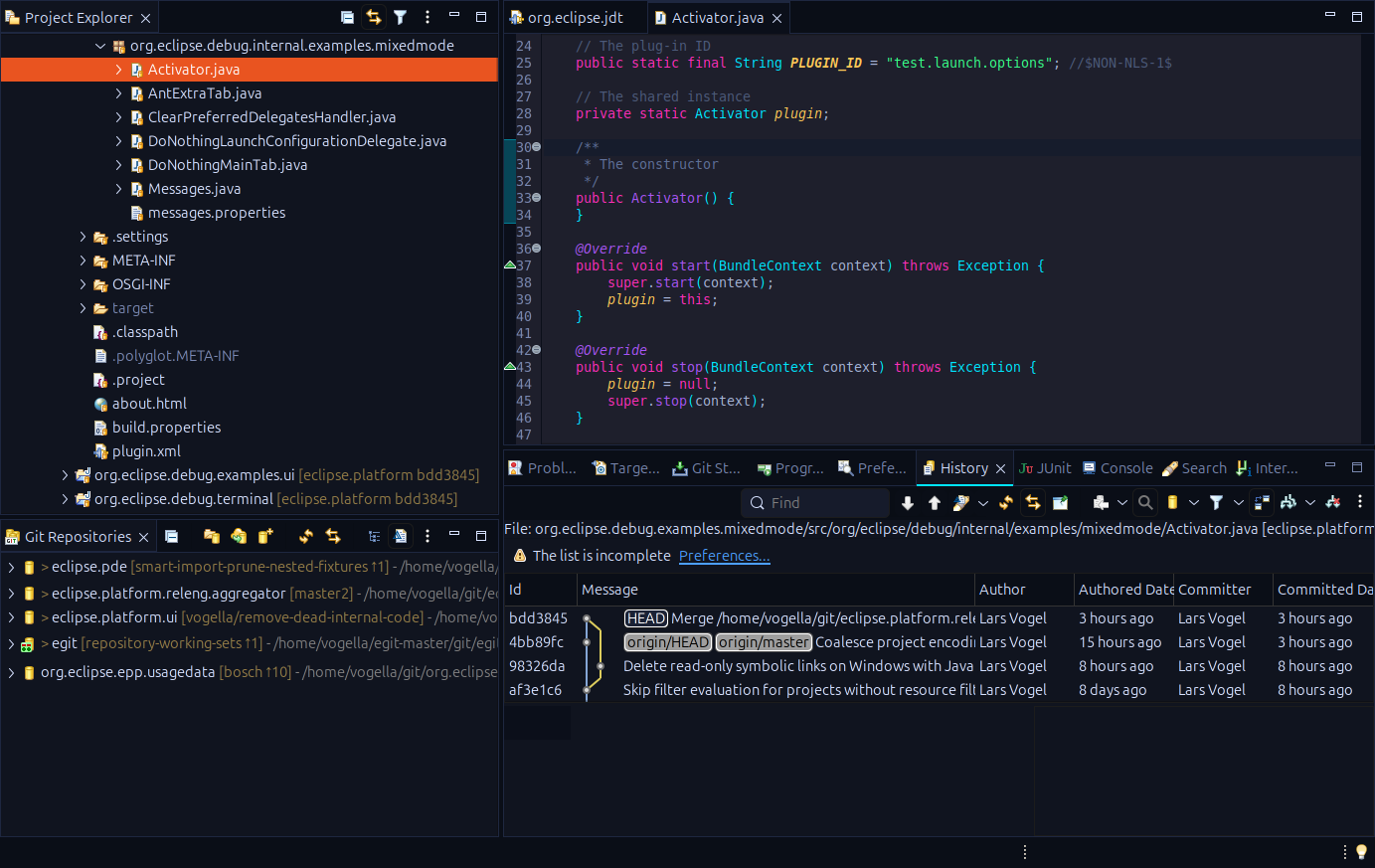Screen dimensions: 1375x868
Task: Expand the egit repository node
Action: click(11, 644)
